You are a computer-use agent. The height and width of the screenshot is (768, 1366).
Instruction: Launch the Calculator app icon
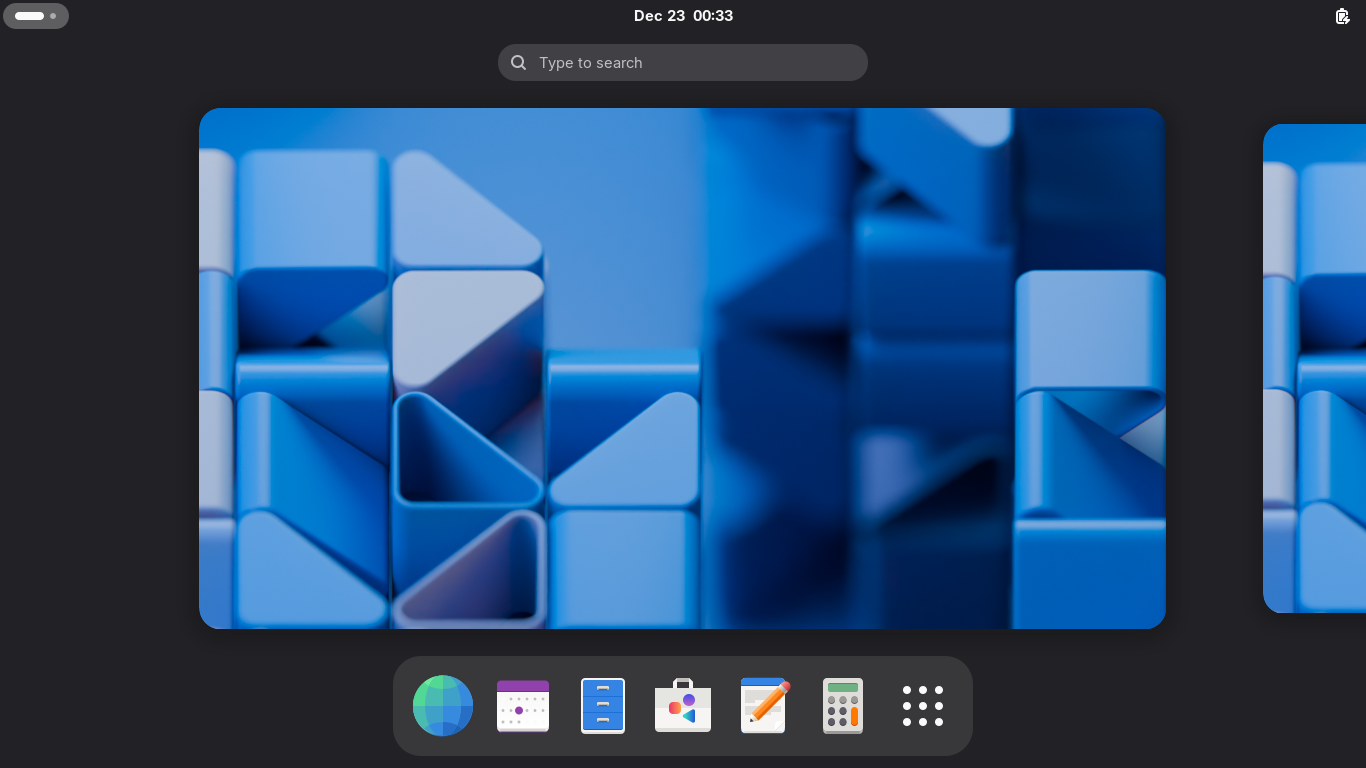[843, 706]
